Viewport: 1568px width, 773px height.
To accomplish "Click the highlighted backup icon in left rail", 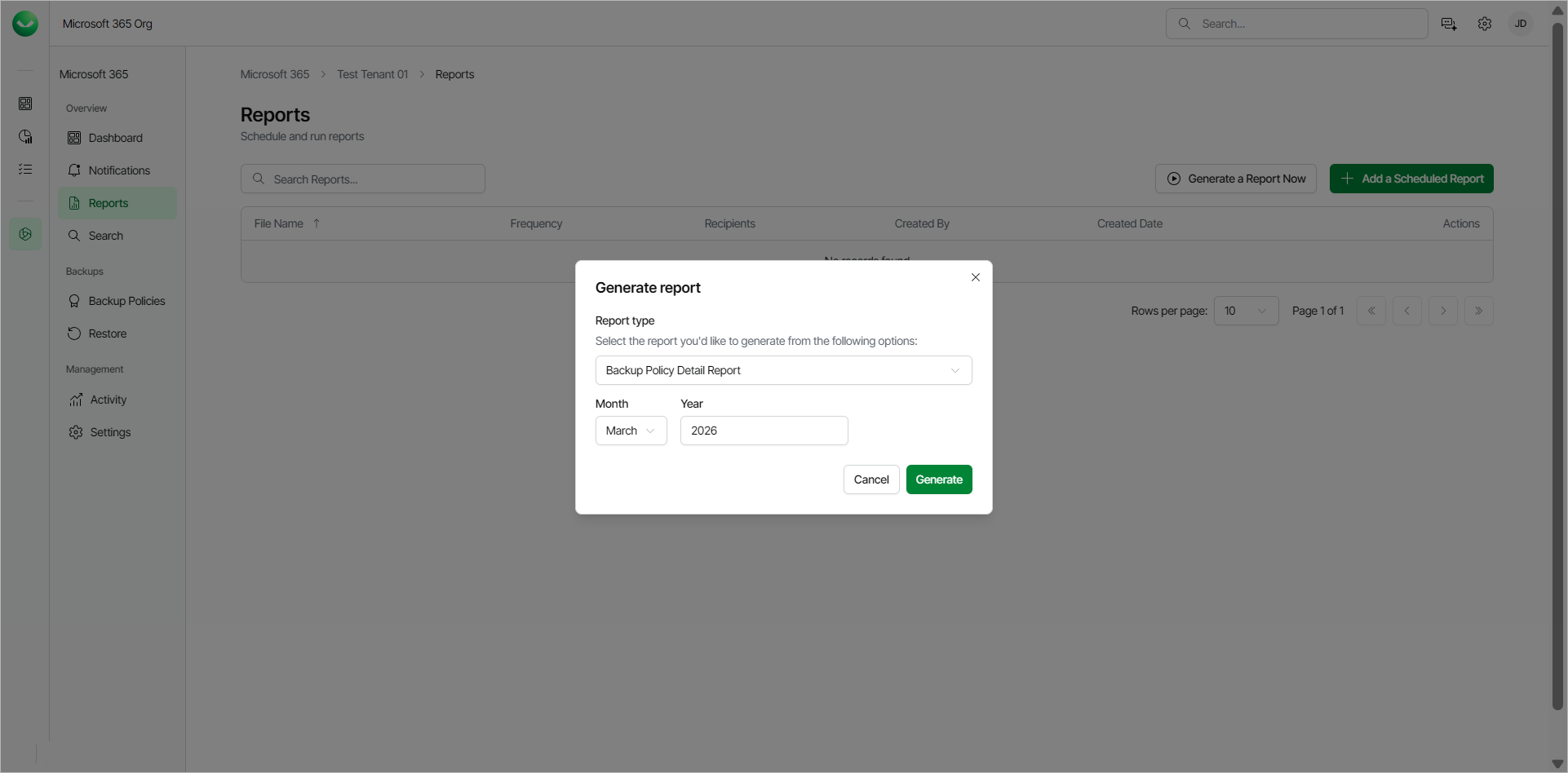I will tap(25, 234).
